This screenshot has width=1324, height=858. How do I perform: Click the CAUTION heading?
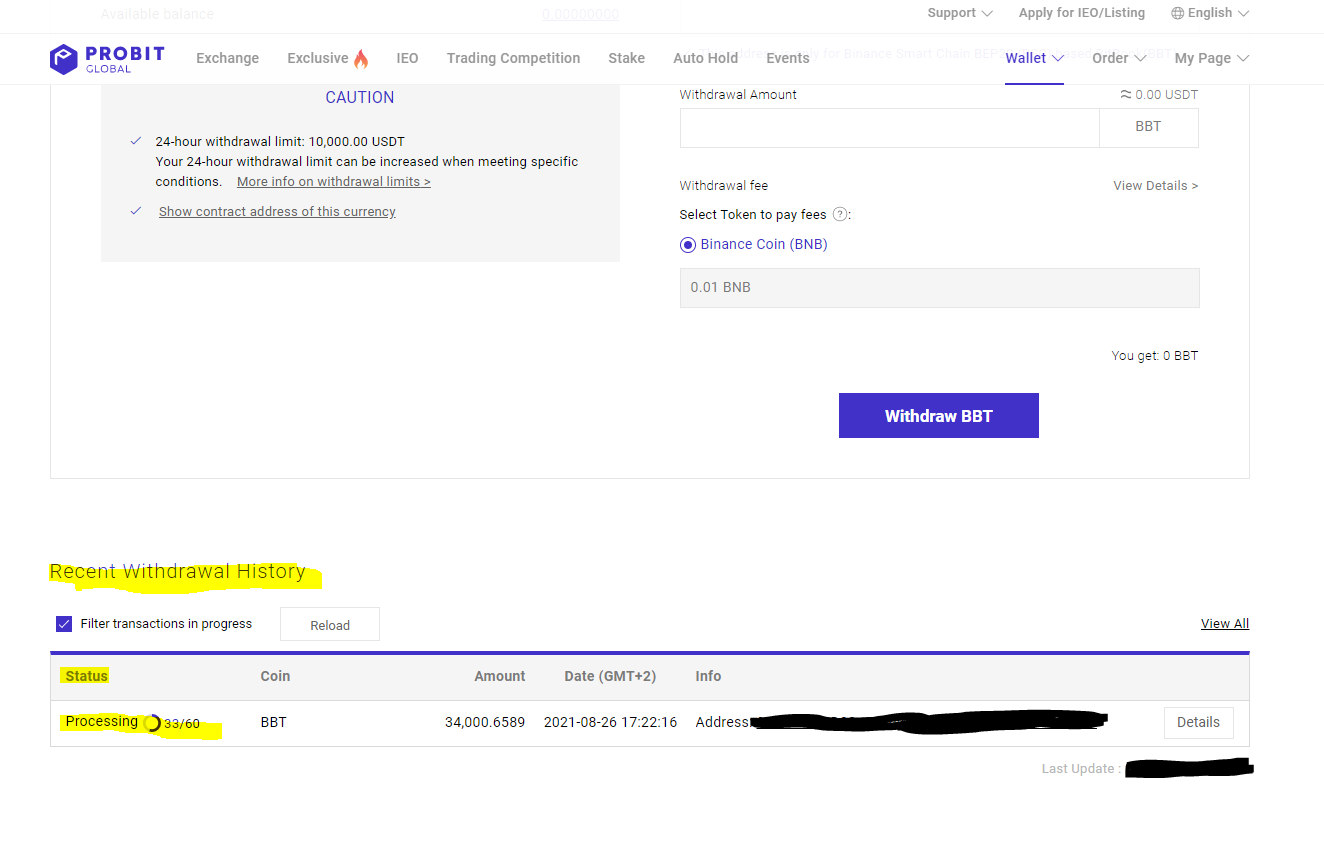click(x=360, y=98)
